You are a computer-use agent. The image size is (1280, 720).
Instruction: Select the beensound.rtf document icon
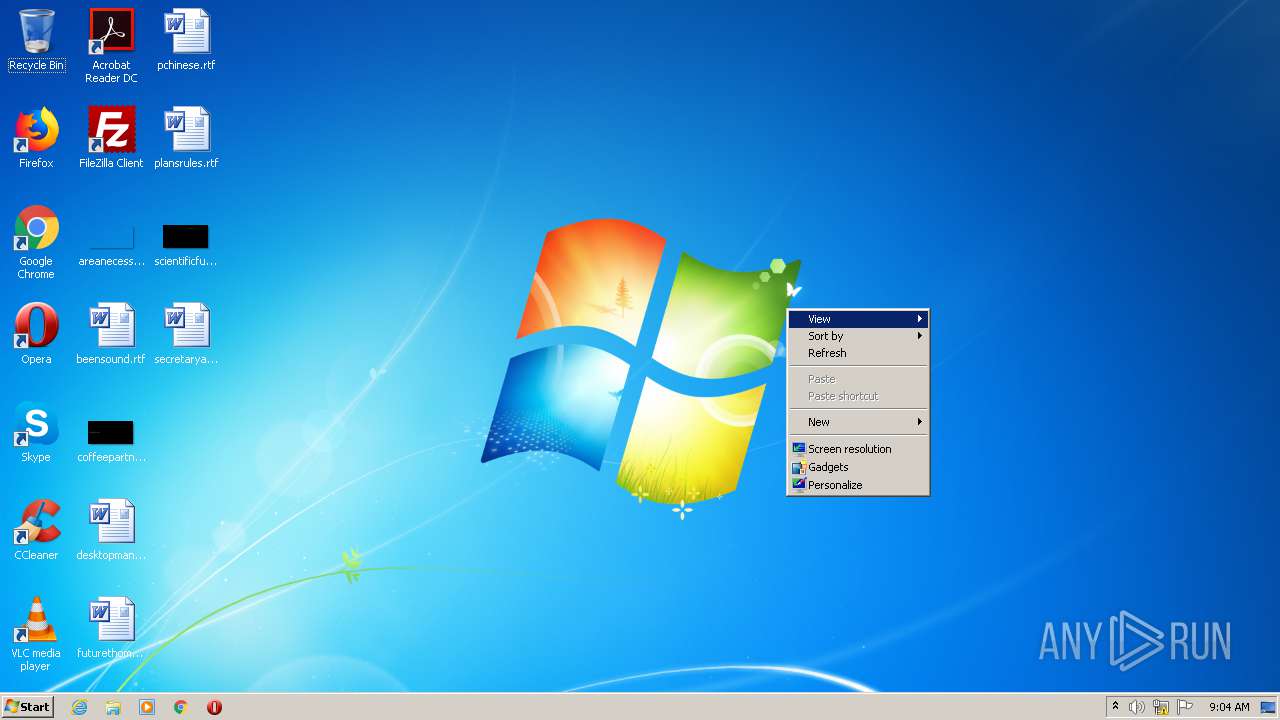click(111, 335)
